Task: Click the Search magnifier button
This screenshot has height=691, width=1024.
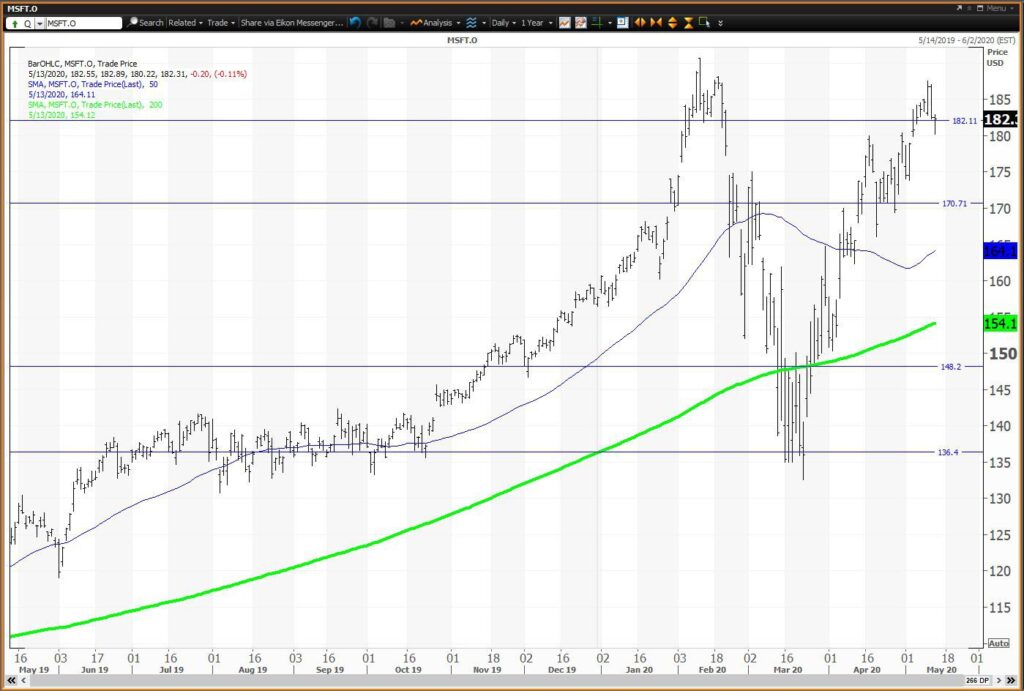Action: point(146,22)
